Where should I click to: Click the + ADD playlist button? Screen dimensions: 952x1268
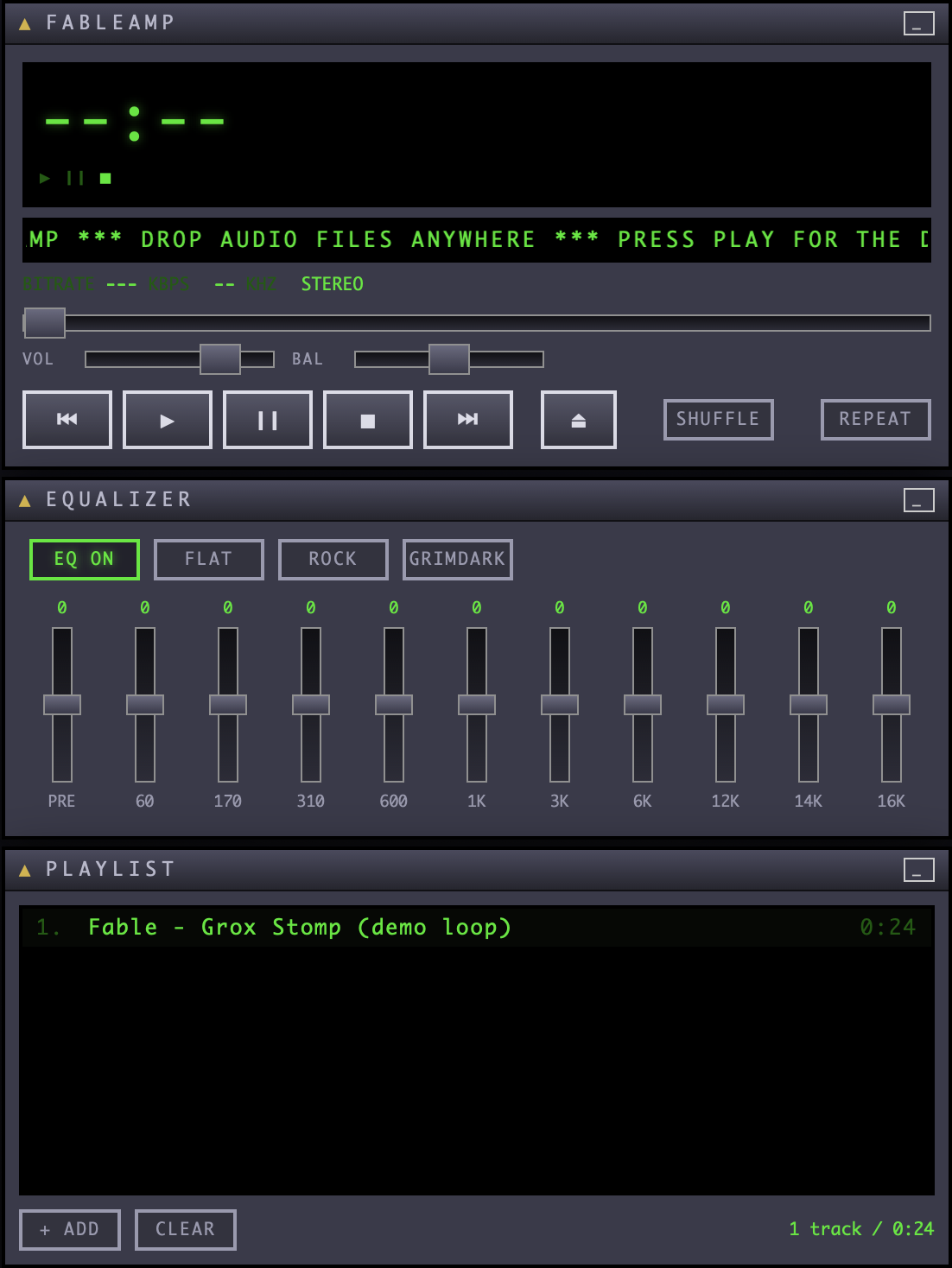pyautogui.click(x=70, y=1230)
